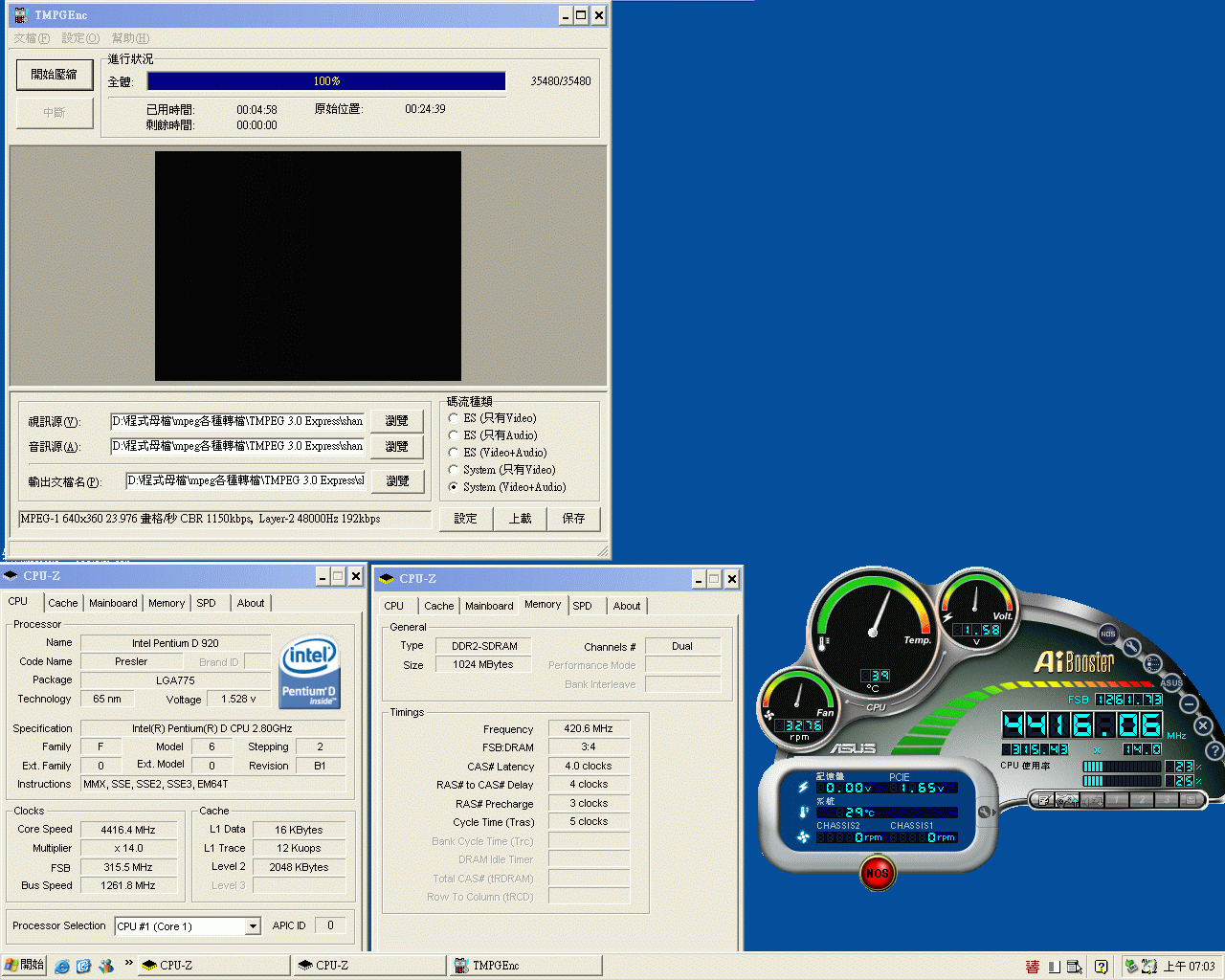
Task: Open Internet Explorer quick launch icon
Action: point(62,966)
